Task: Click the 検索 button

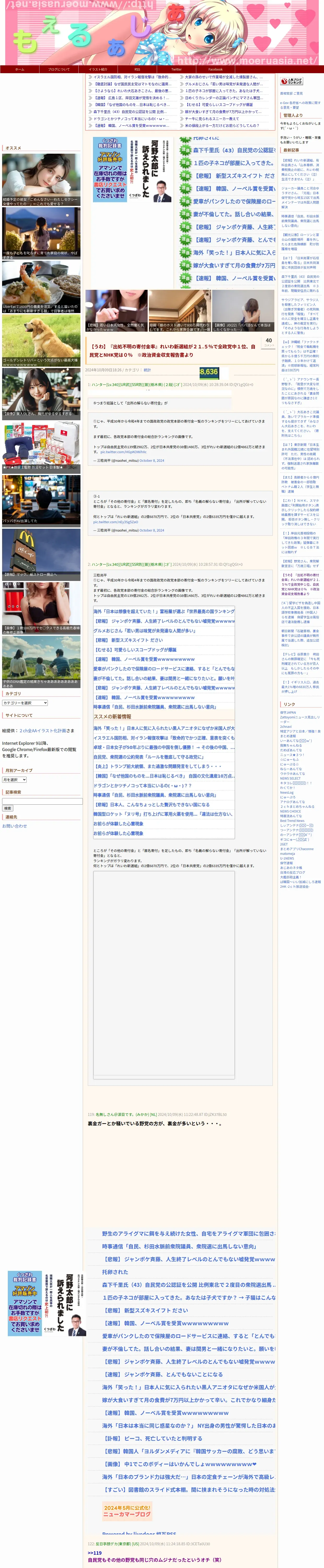Action: pyautogui.click(x=8, y=808)
